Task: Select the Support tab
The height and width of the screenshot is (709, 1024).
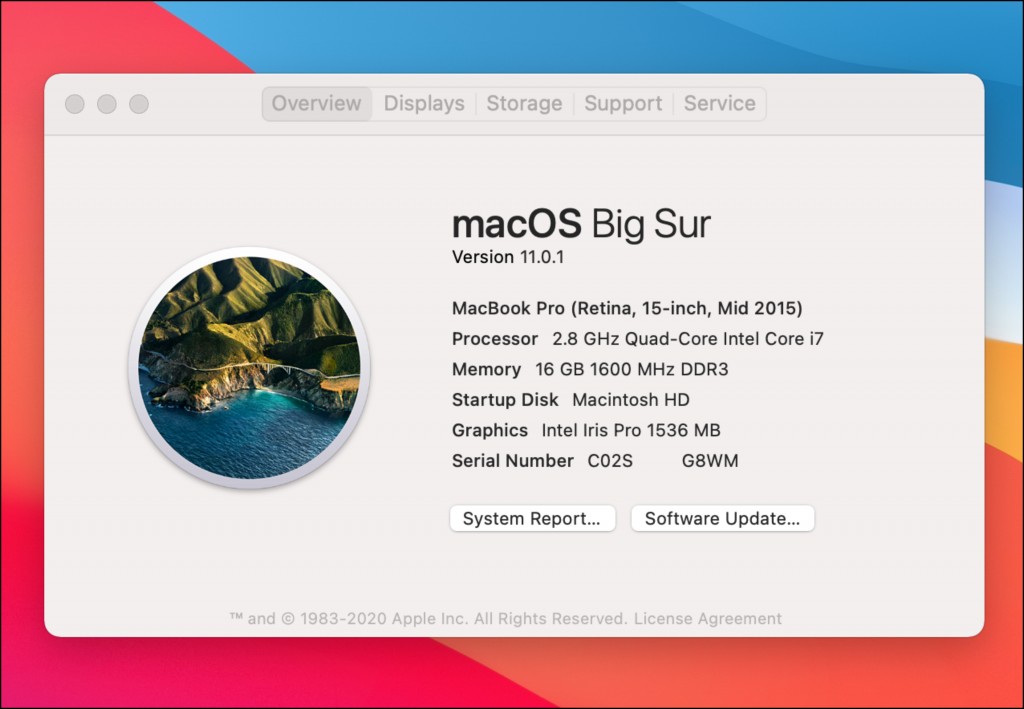Action: pyautogui.click(x=623, y=104)
